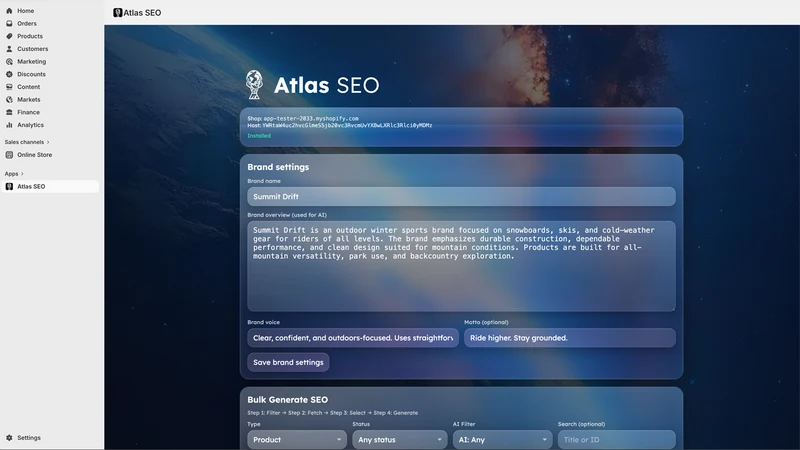Open Content in the sidebar
The height and width of the screenshot is (450, 800).
[x=29, y=87]
